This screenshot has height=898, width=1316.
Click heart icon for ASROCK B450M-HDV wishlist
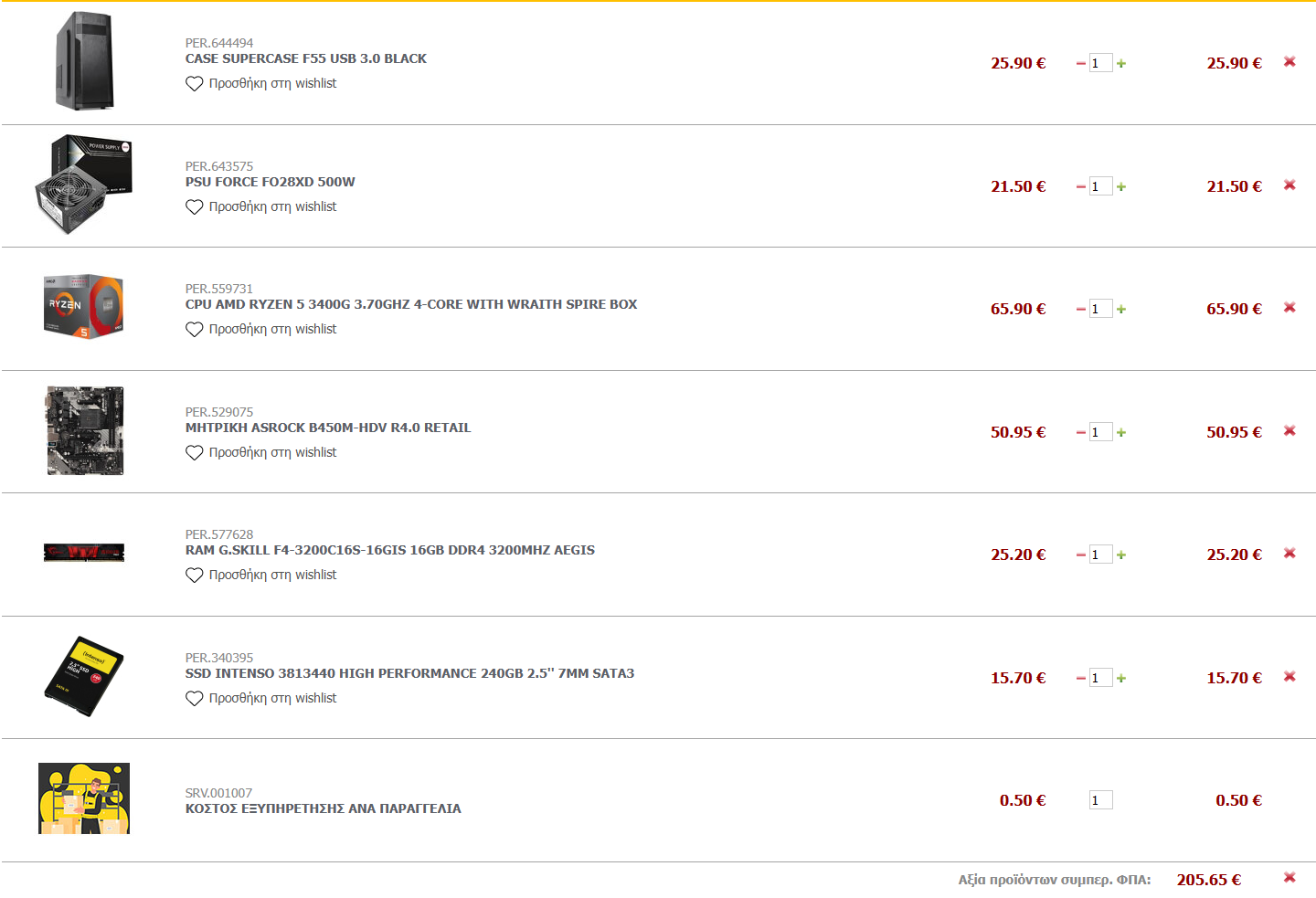[195, 453]
